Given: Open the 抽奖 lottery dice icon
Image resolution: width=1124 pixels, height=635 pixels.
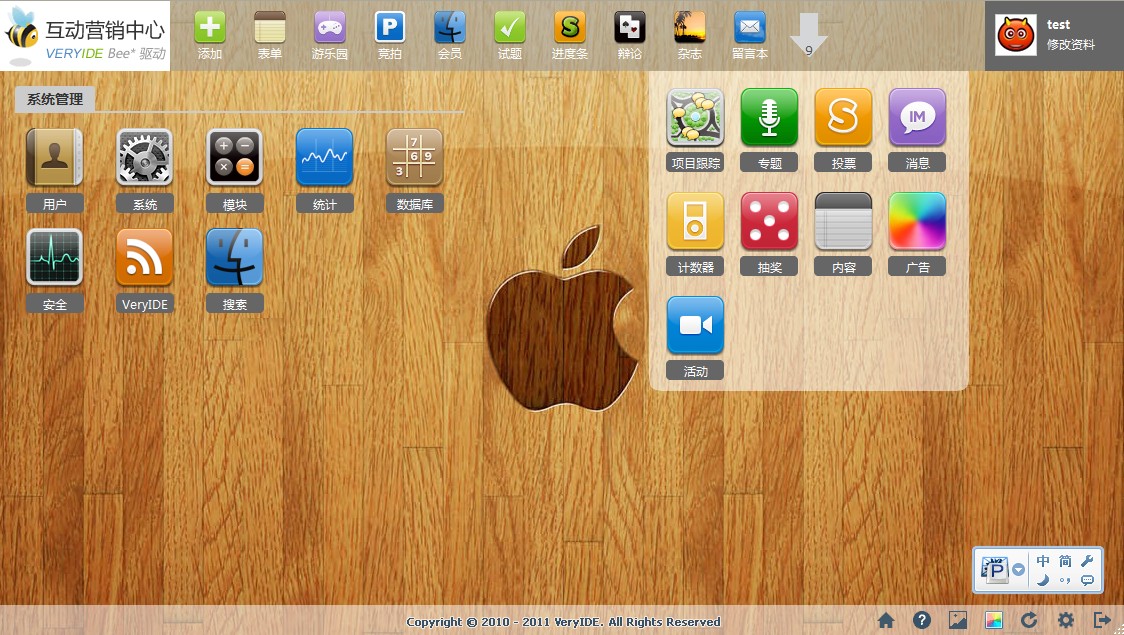Looking at the screenshot, I should coord(769,221).
